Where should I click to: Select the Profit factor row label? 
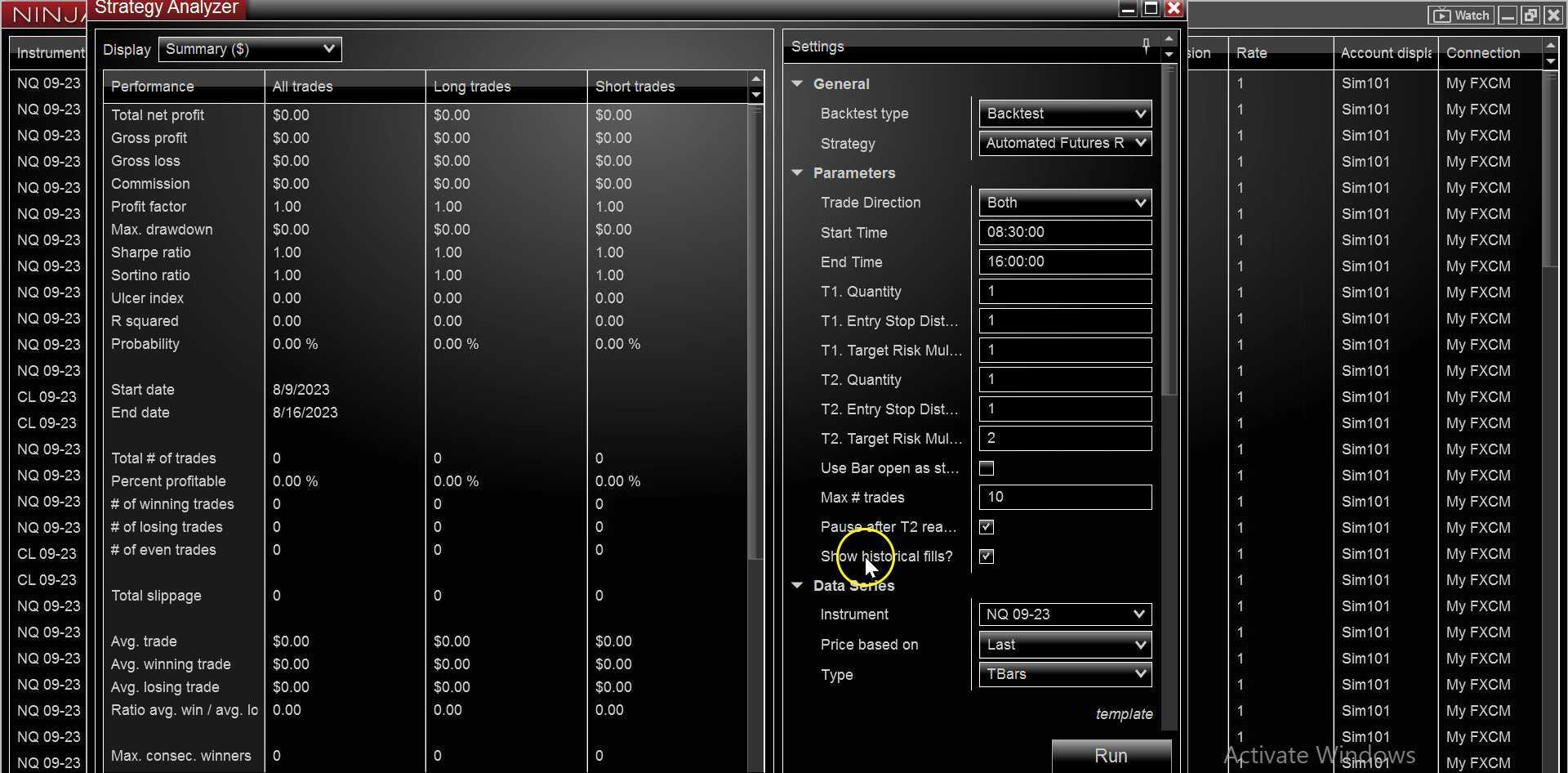[x=149, y=207]
